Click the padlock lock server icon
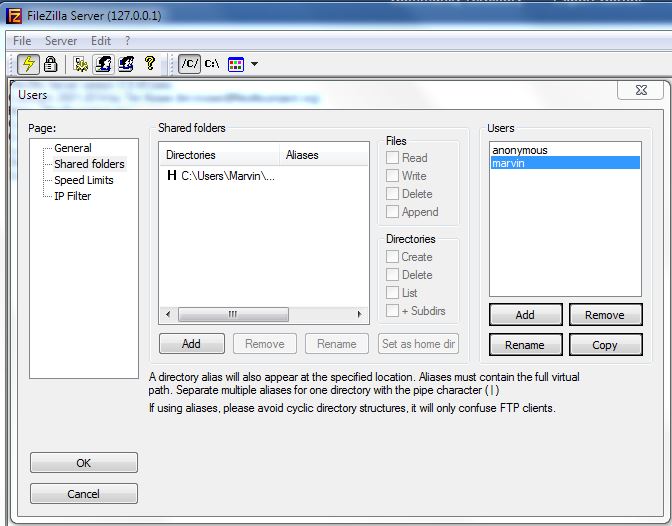Screen dimensions: 672x526 click(51, 64)
